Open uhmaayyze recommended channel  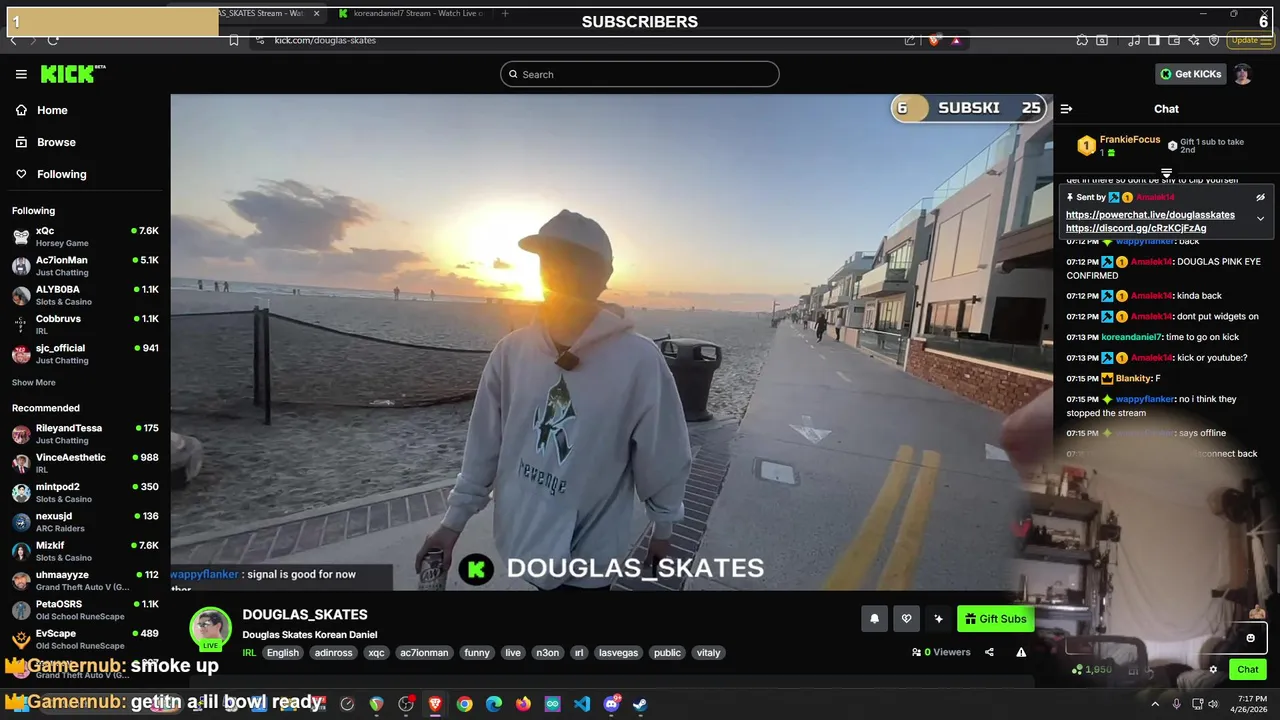[85, 580]
